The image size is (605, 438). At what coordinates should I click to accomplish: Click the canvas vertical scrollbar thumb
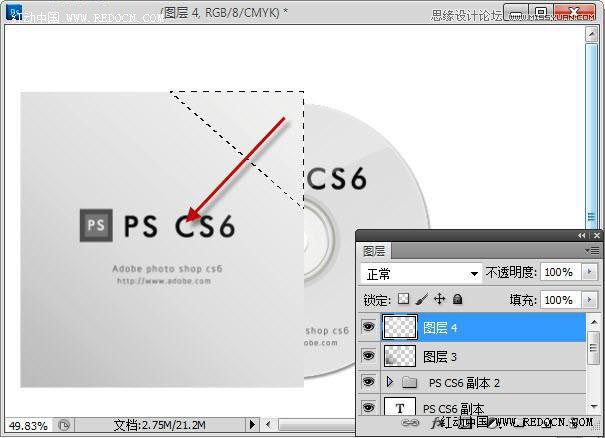pos(591,135)
